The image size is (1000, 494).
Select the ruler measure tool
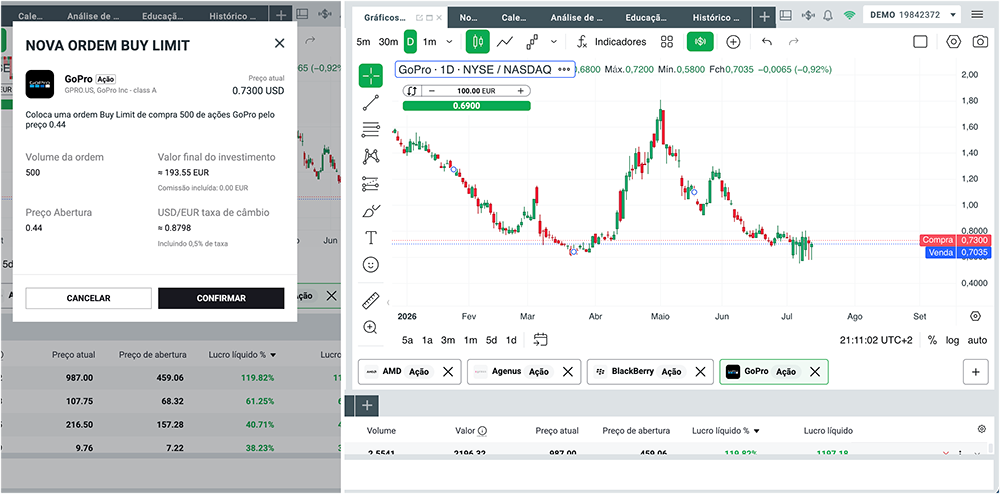371,300
